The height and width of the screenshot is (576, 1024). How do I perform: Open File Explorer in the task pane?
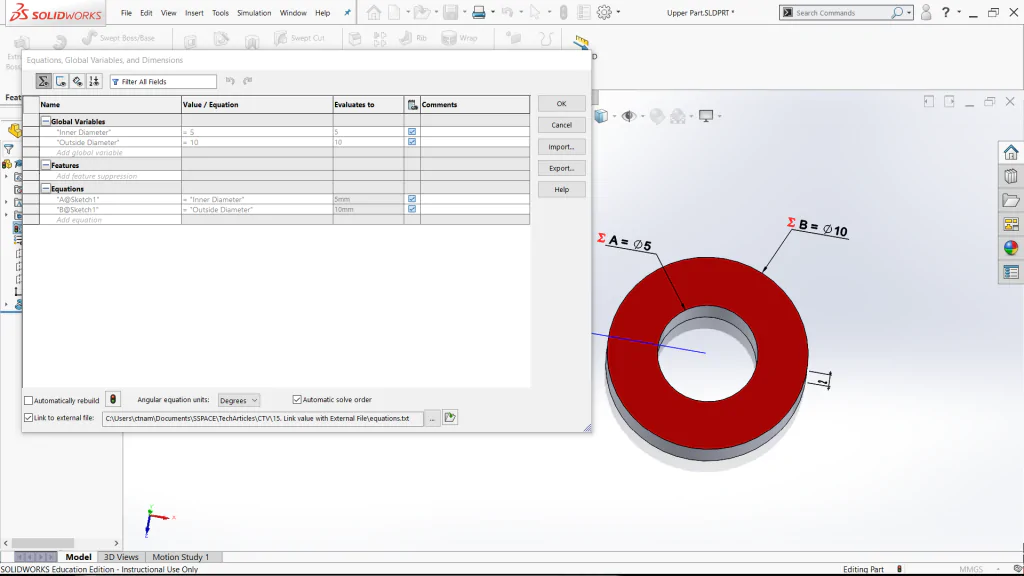coord(1010,200)
